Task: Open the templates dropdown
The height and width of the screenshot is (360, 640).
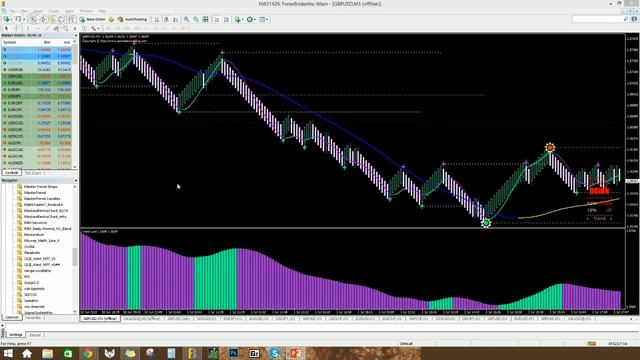Action: point(264,19)
